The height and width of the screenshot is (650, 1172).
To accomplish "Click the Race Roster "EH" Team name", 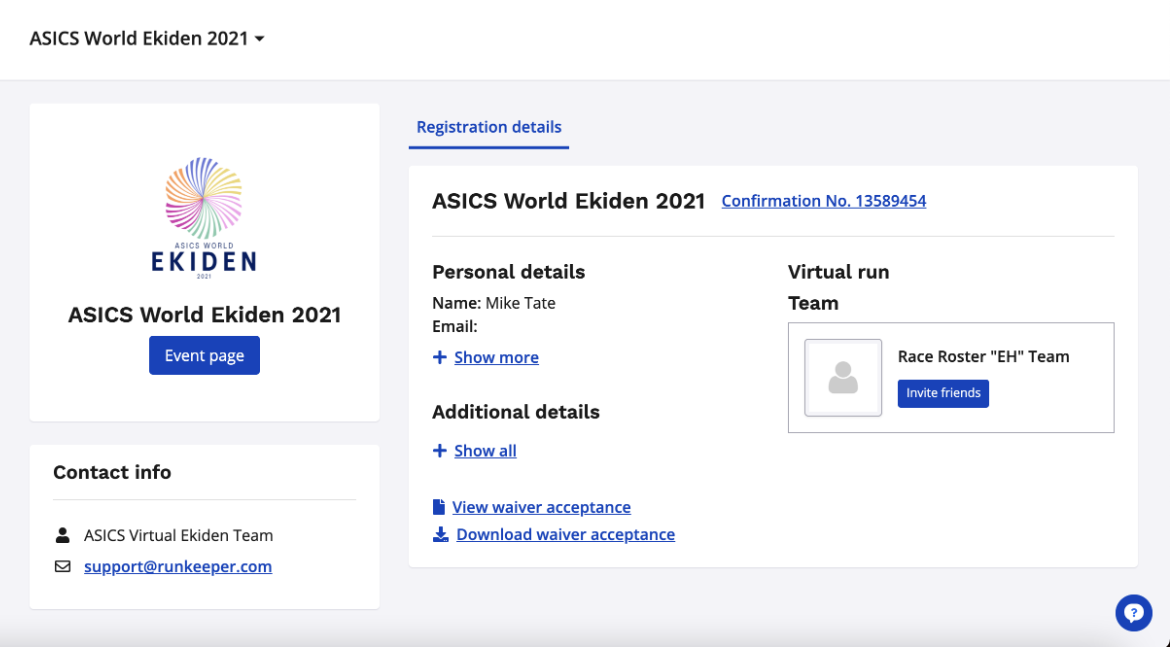I will click(983, 357).
